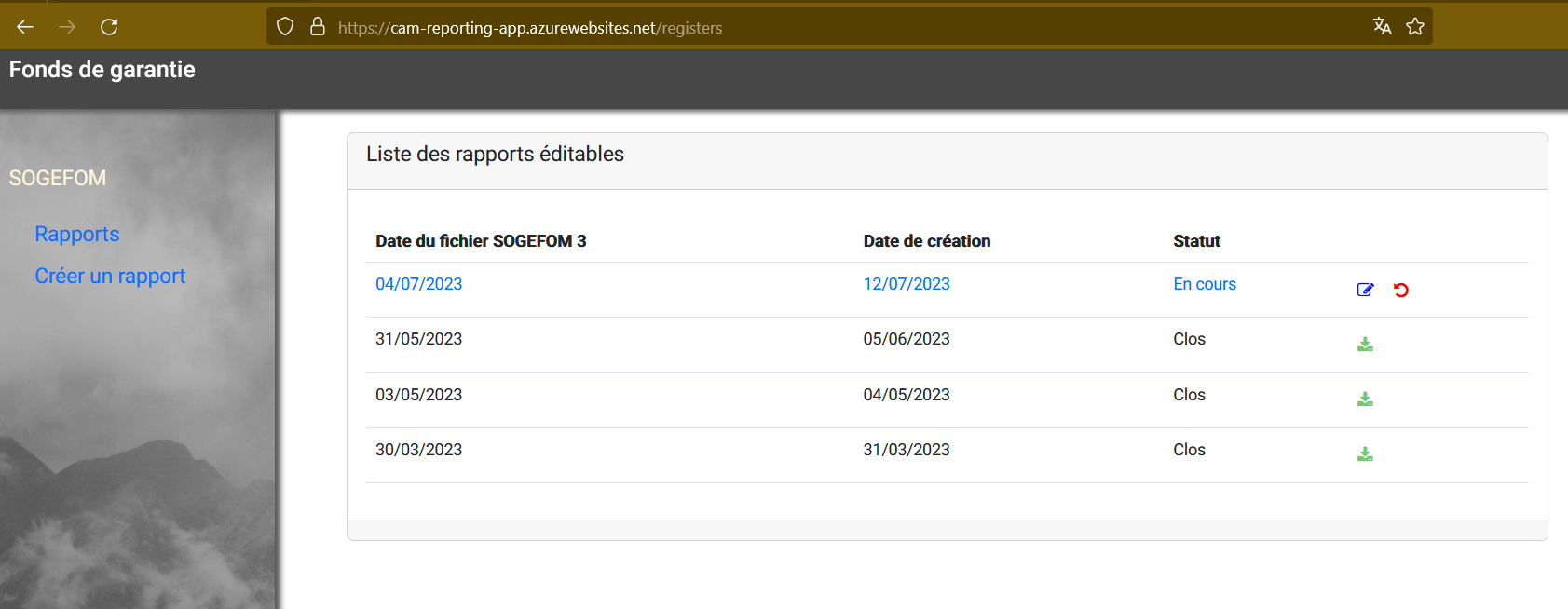Click the browser forward arrow
This screenshot has height=609, width=1568.
67,27
